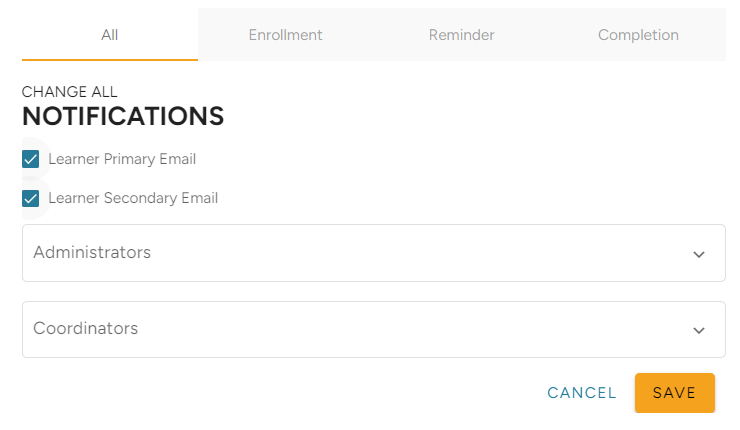Open the Enrollment tab

(285, 35)
